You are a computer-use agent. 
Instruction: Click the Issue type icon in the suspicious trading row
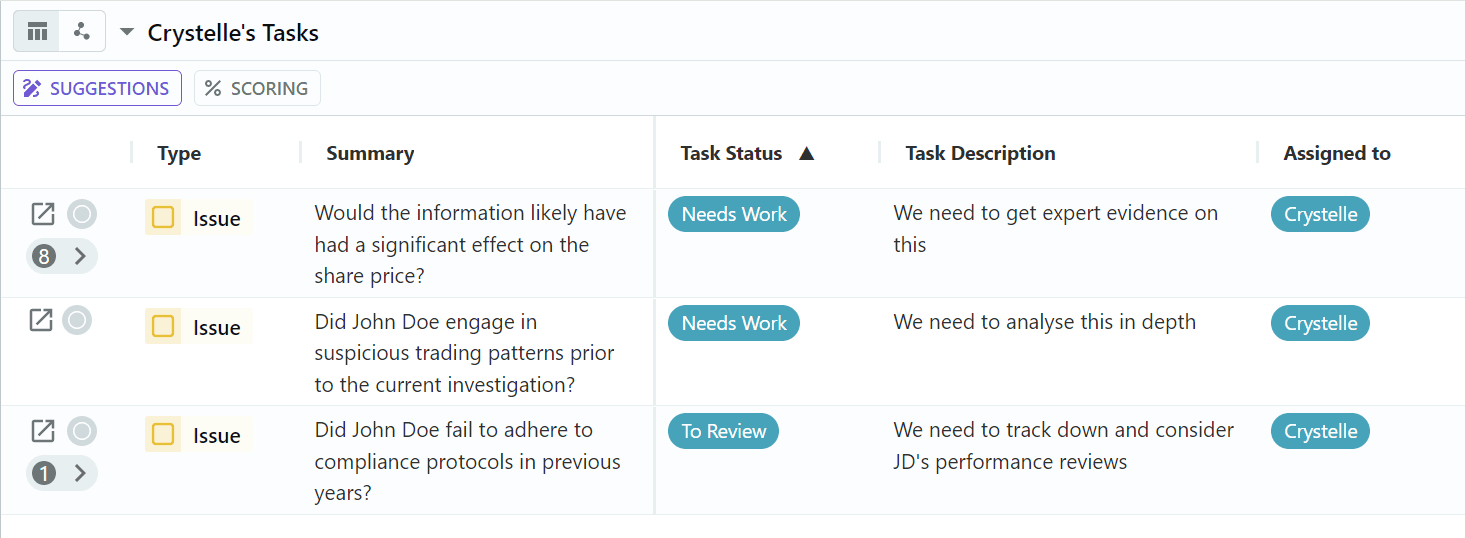(163, 326)
